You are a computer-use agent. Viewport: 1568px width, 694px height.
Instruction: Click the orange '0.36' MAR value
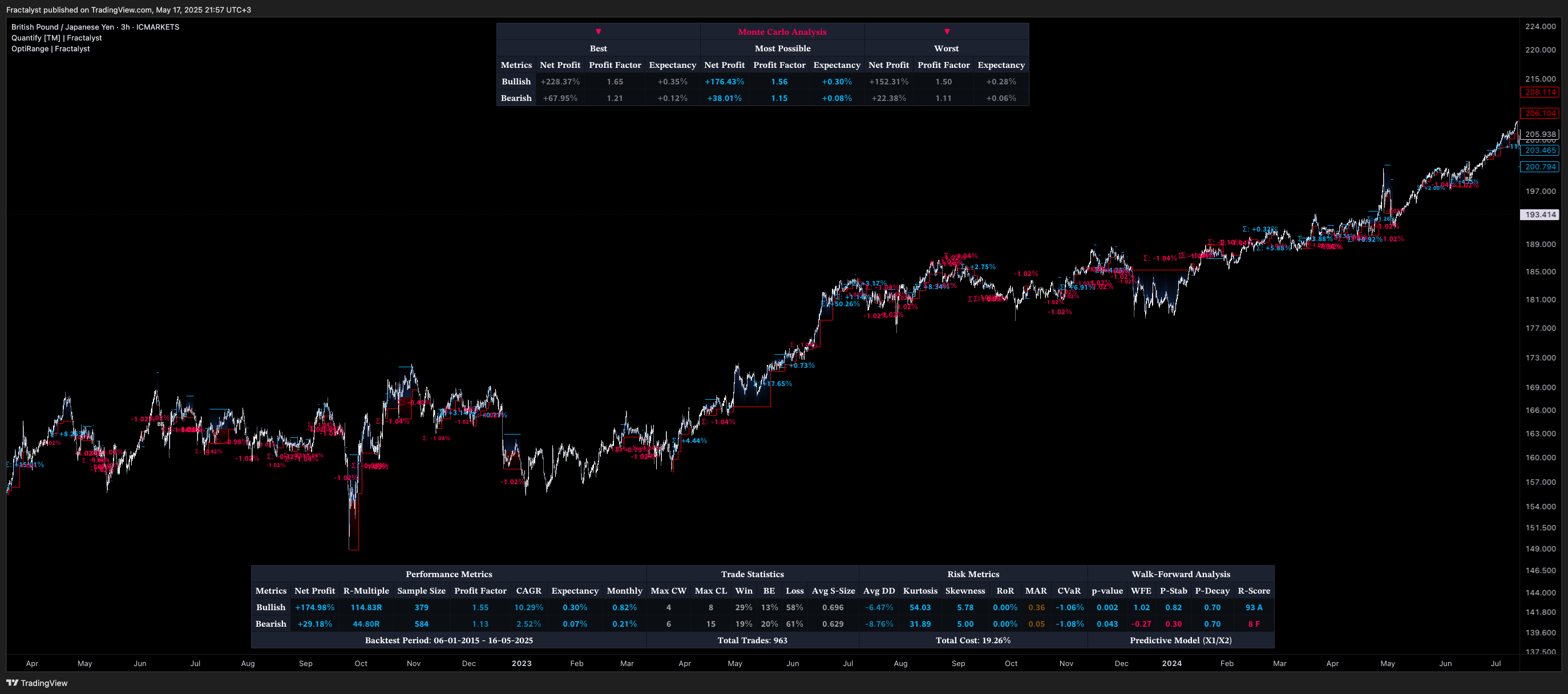1037,608
